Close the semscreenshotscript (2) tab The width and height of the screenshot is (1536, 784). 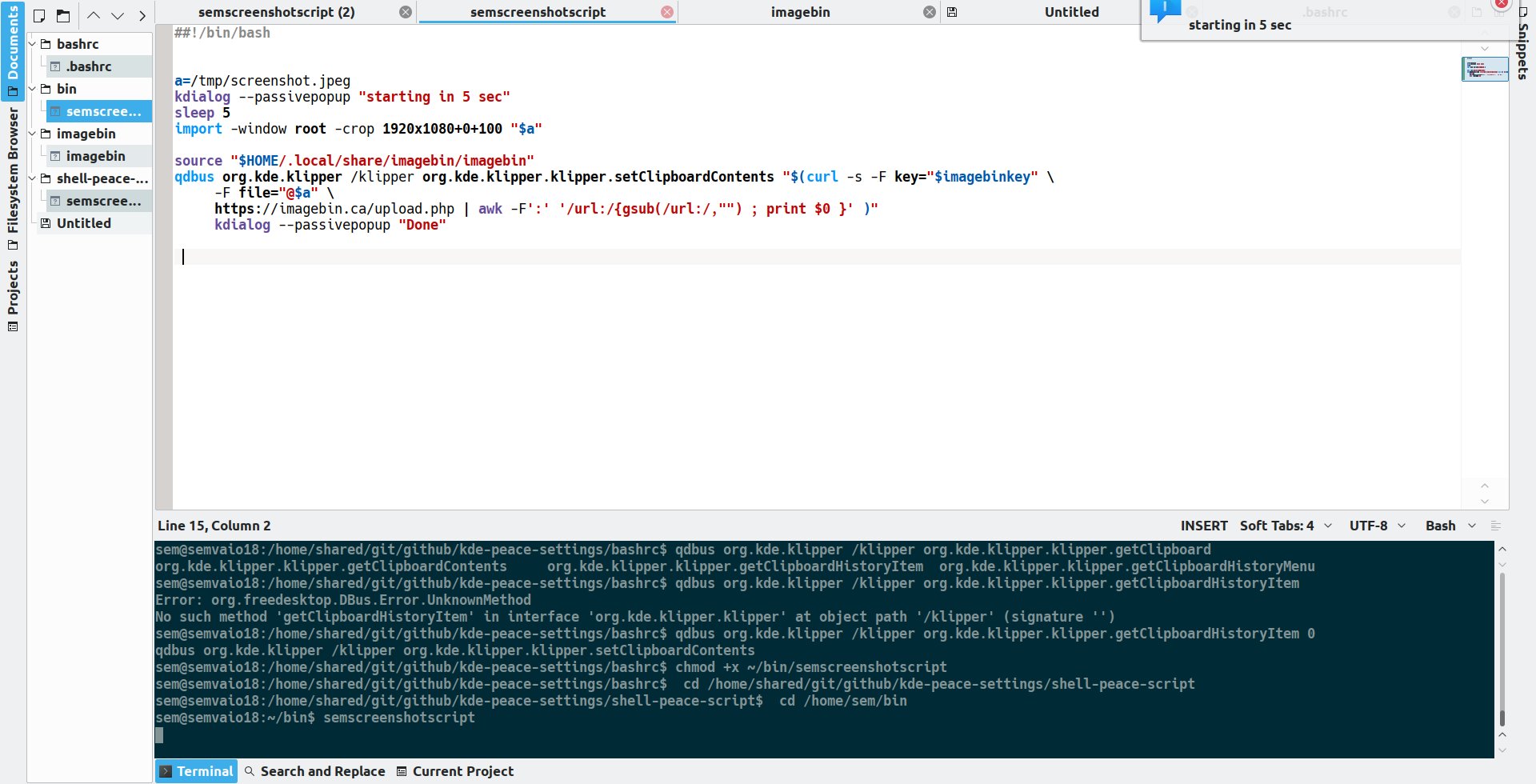(406, 12)
